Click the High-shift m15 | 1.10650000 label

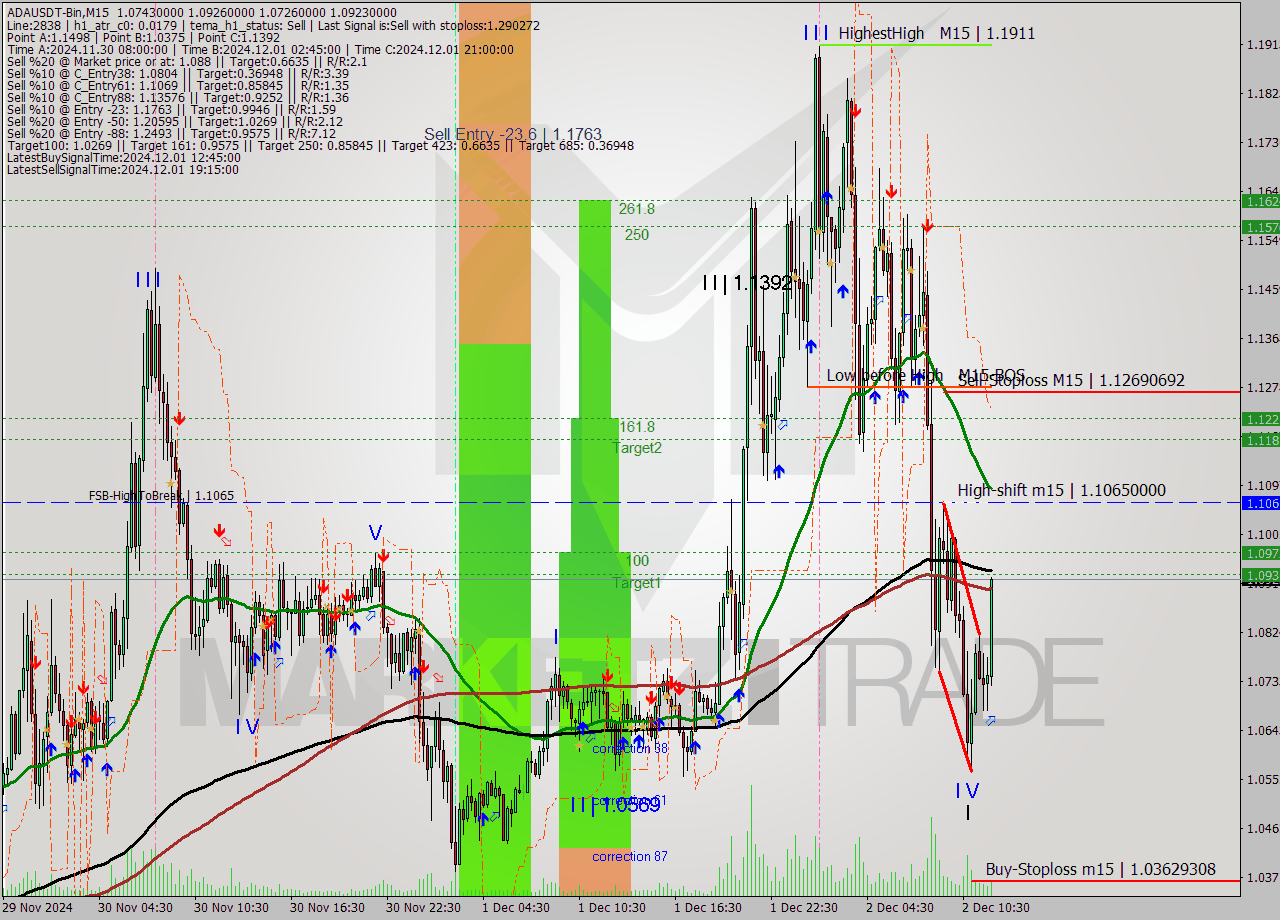click(x=1061, y=490)
